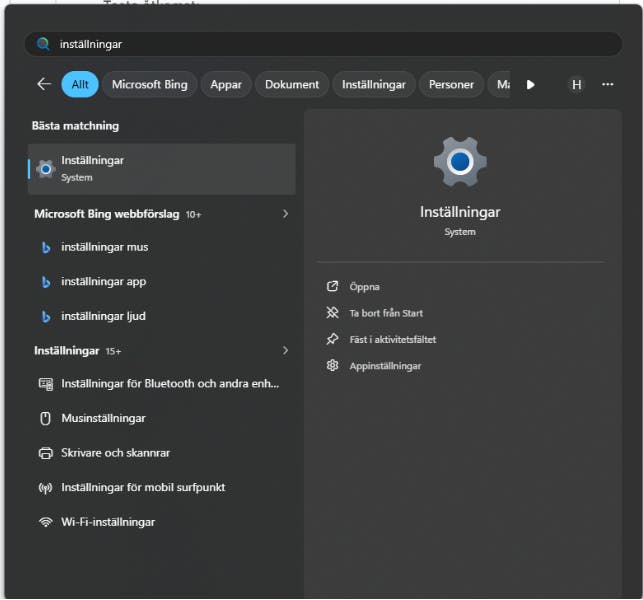This screenshot has height=600, width=643.
Task: Click the back arrow in search filters
Action: coord(43,85)
